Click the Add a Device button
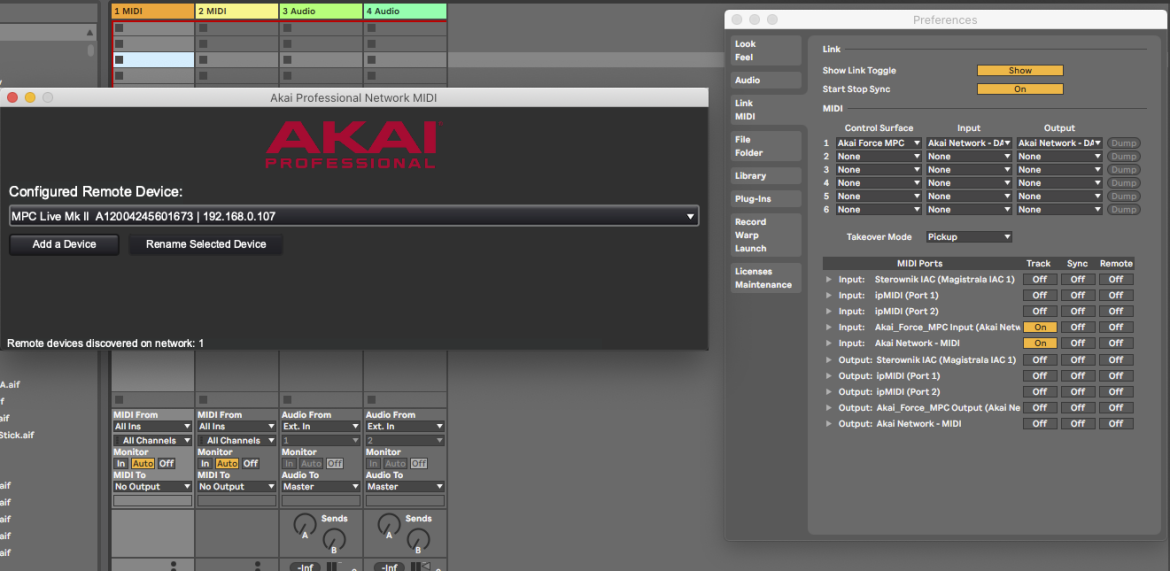This screenshot has width=1170, height=571. point(64,244)
